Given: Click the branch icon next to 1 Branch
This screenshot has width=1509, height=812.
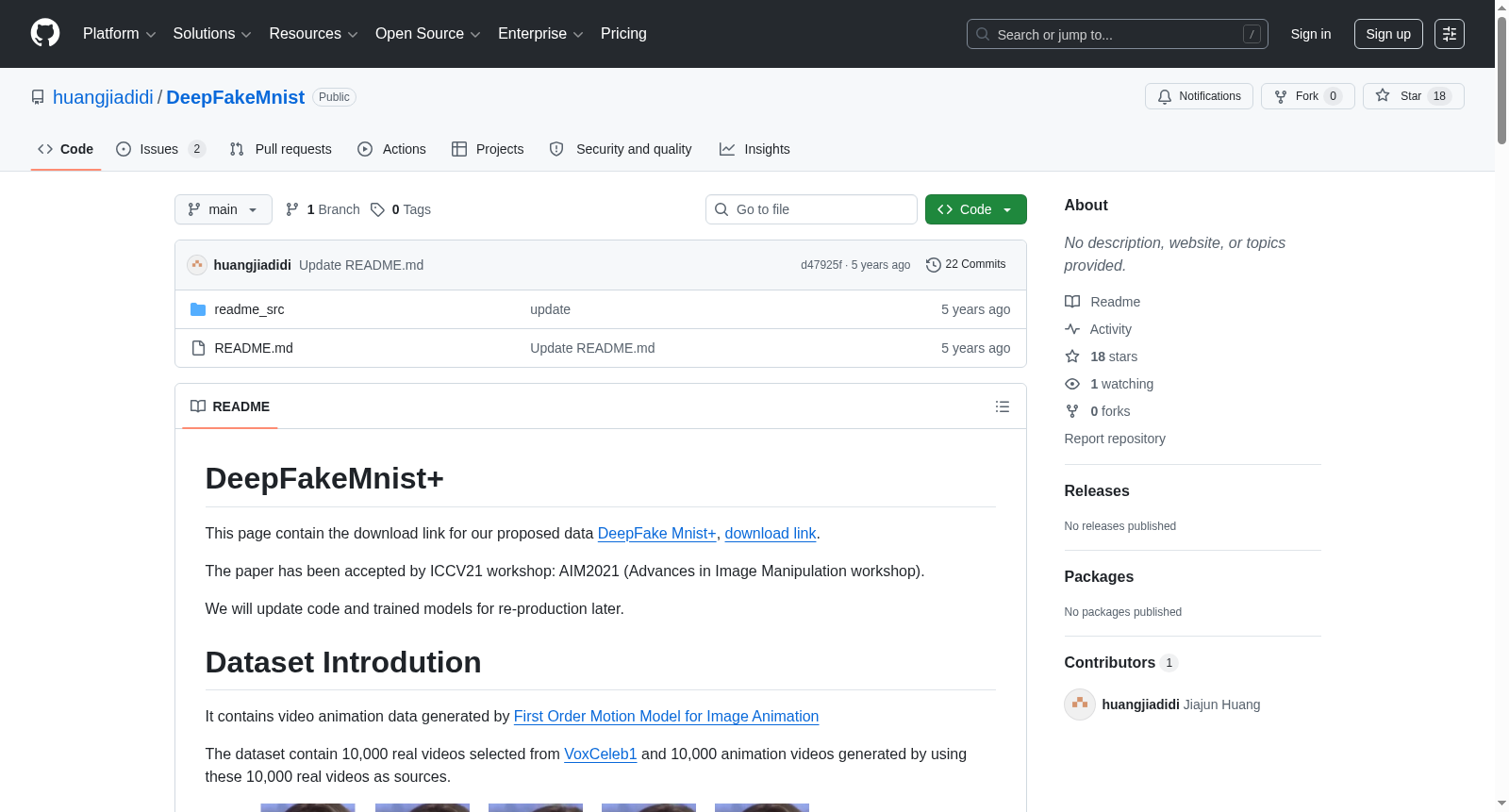Looking at the screenshot, I should (292, 209).
